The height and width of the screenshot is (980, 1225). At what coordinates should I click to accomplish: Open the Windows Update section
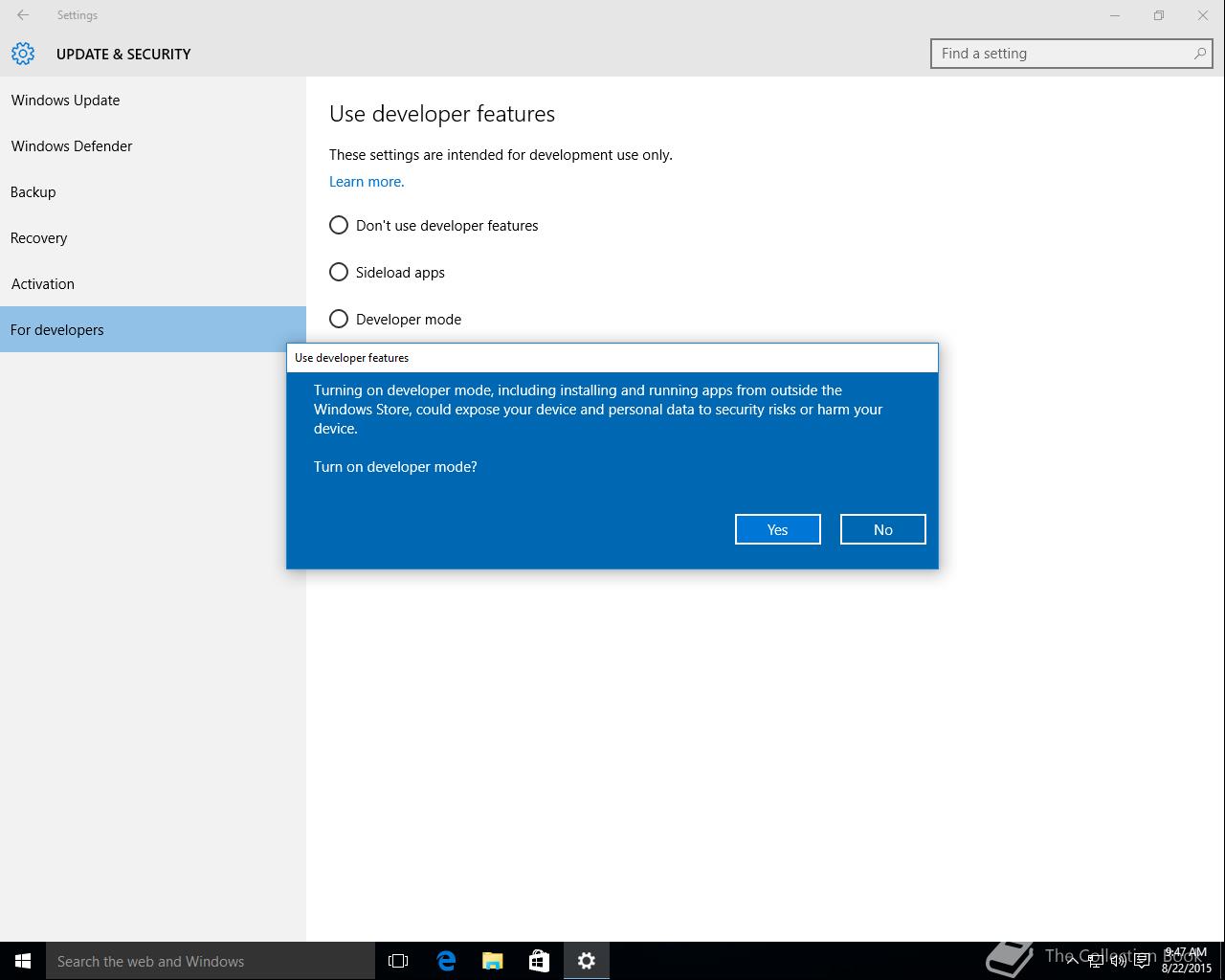click(153, 100)
